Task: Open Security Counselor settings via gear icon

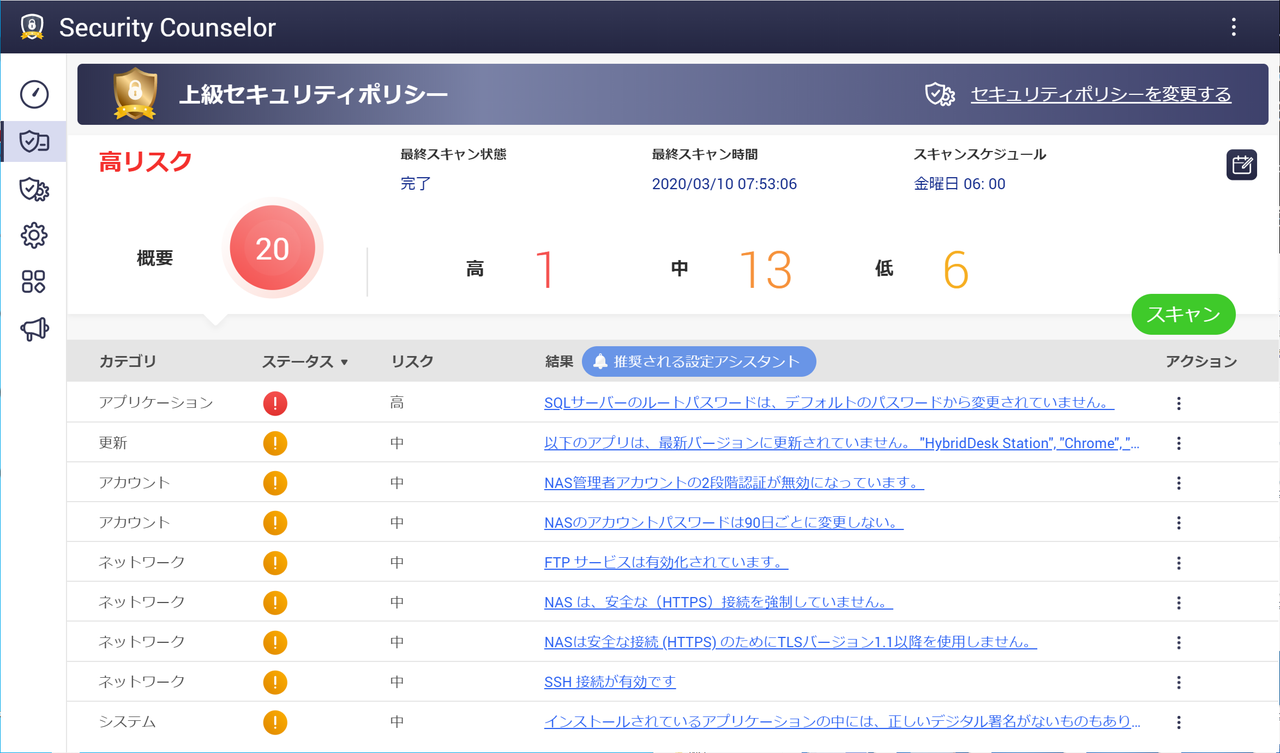Action: [33, 235]
